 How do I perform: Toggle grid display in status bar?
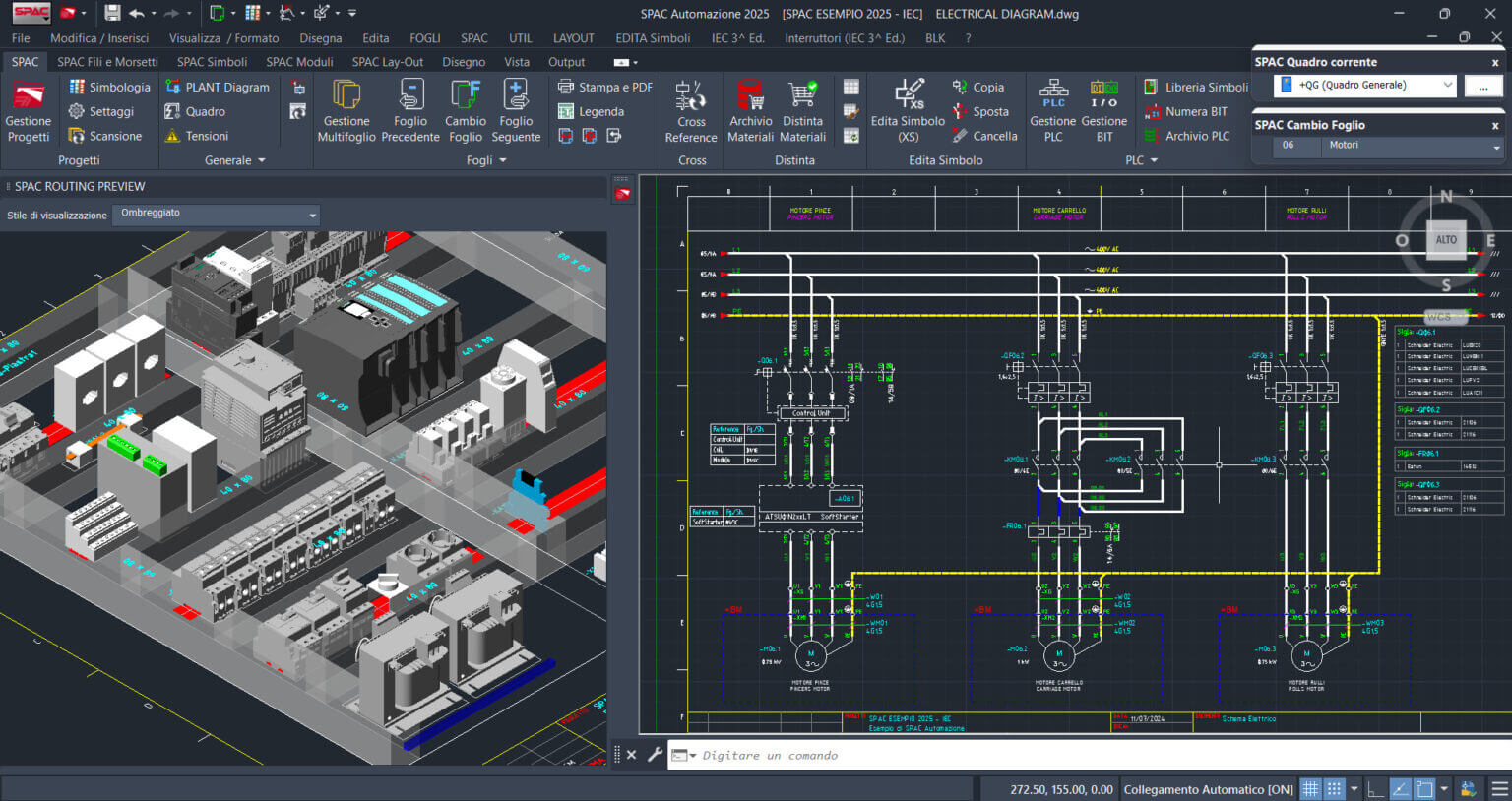[x=1310, y=789]
